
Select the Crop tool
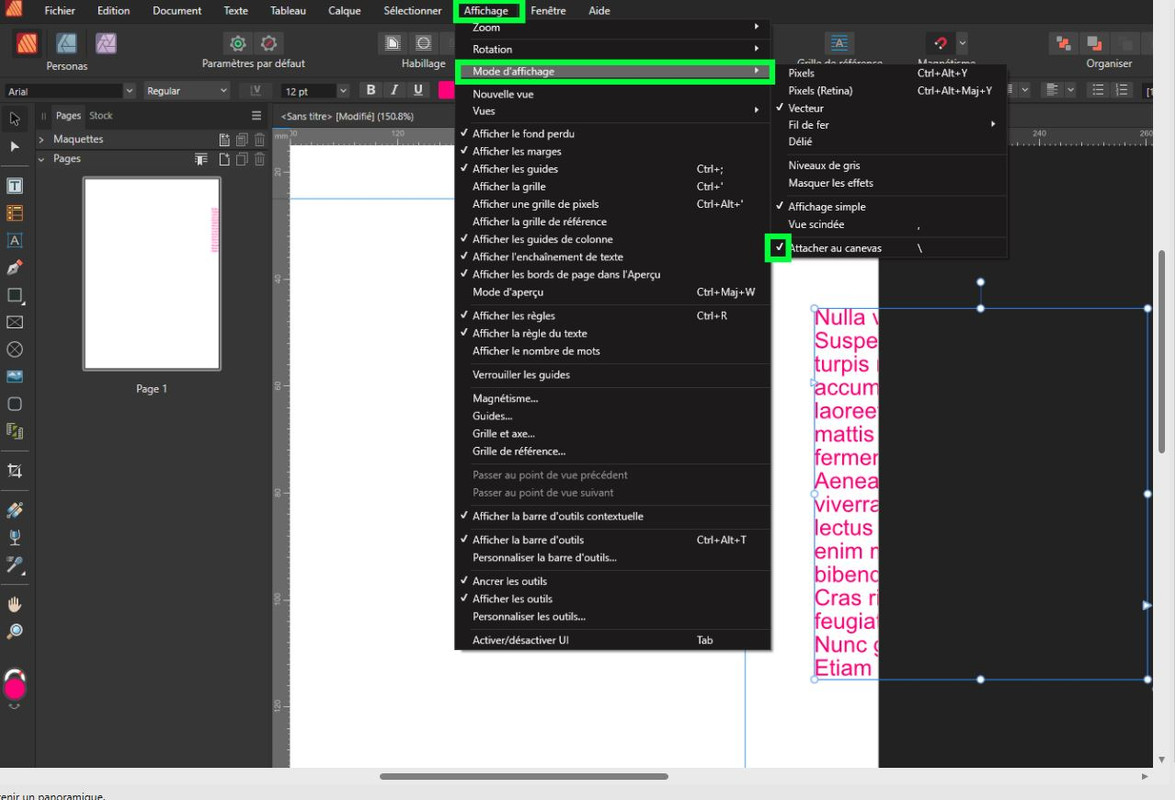pyautogui.click(x=14, y=471)
